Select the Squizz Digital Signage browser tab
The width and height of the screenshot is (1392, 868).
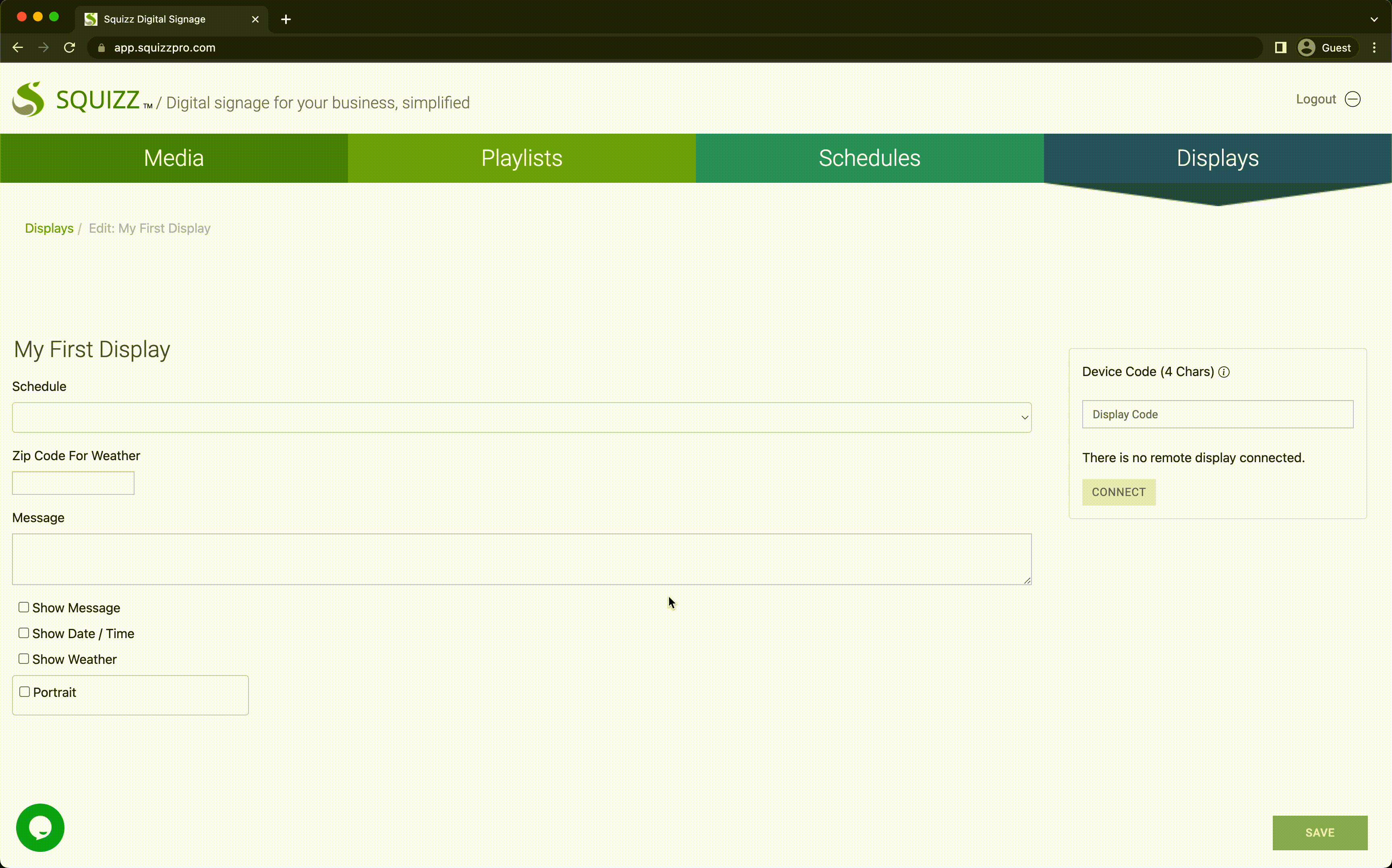171,19
